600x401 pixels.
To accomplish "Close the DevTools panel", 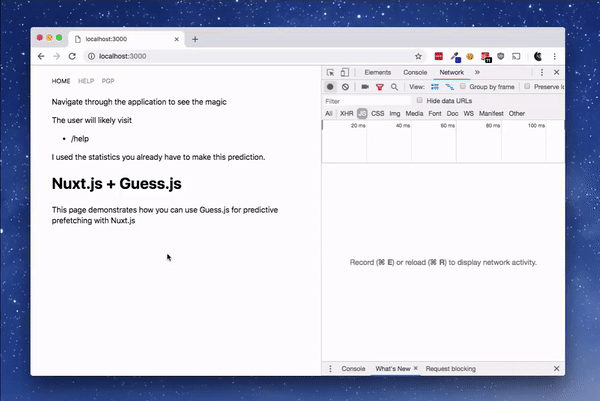I will pyautogui.click(x=556, y=72).
